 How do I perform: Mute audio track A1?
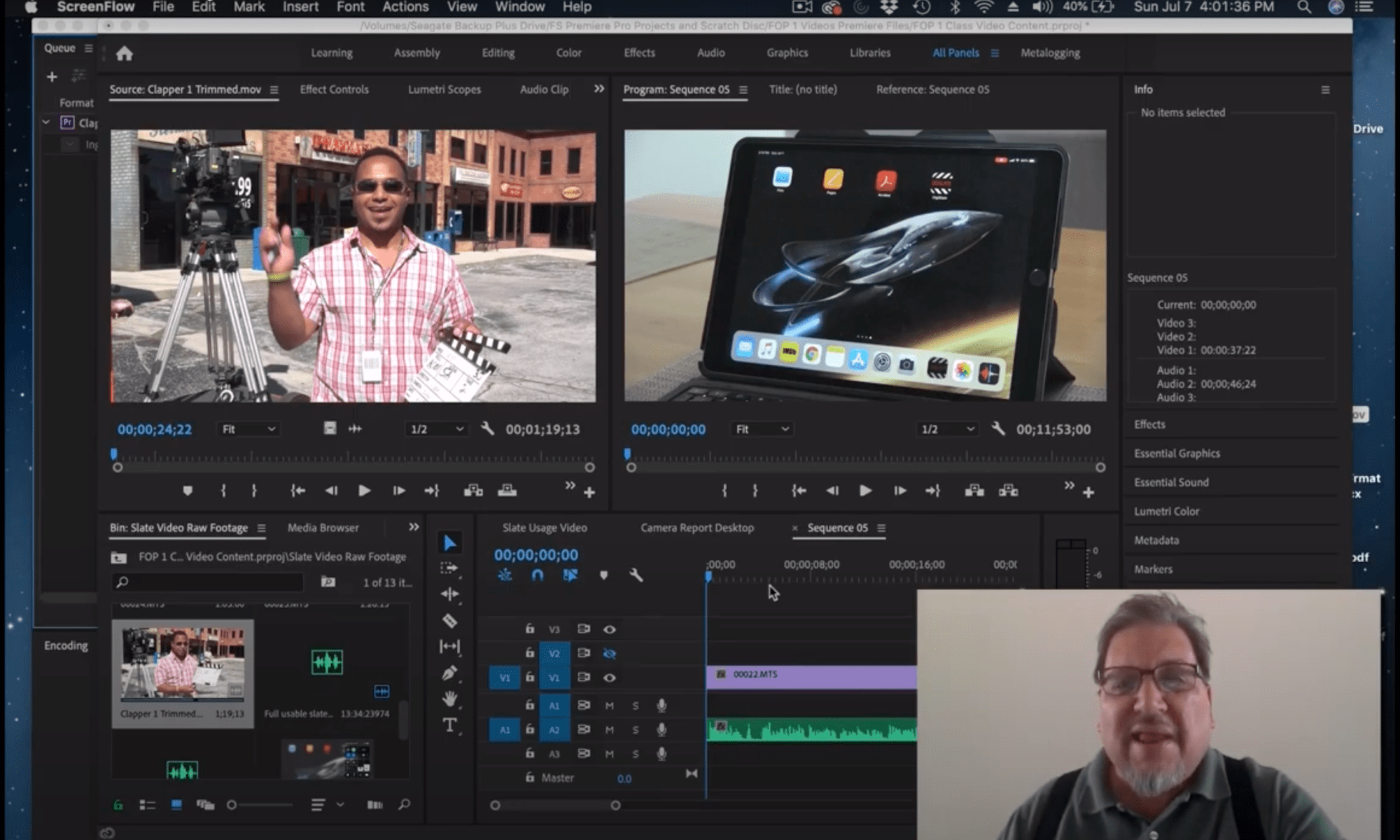610,706
